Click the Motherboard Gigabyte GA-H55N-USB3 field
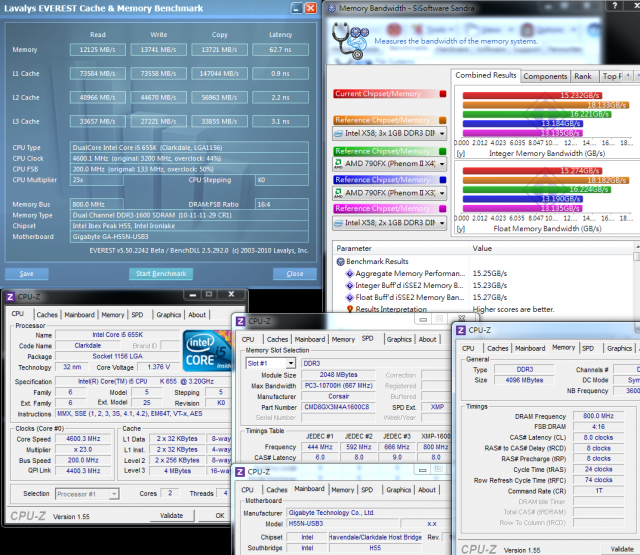Image resolution: width=640 pixels, height=555 pixels. click(189, 237)
